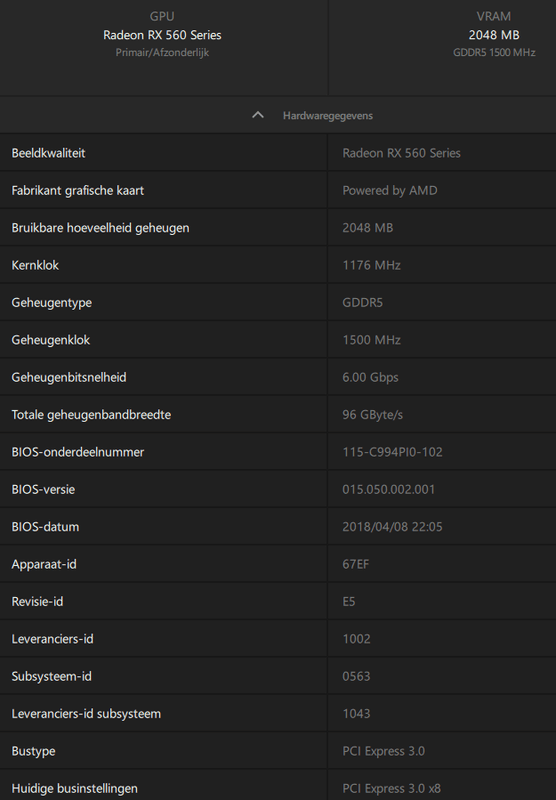Click the 1002 value
Screen dimensions: 556x800
tap(357, 639)
